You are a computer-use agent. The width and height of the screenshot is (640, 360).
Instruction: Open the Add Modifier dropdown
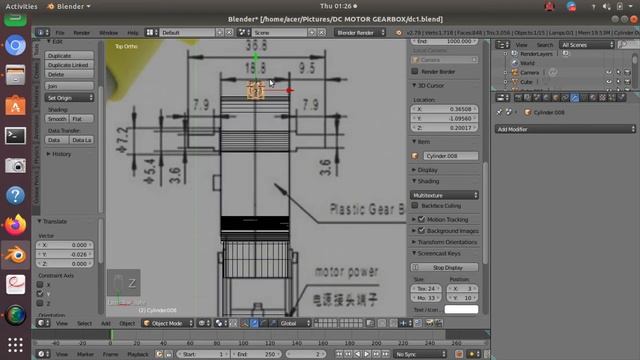(x=565, y=129)
